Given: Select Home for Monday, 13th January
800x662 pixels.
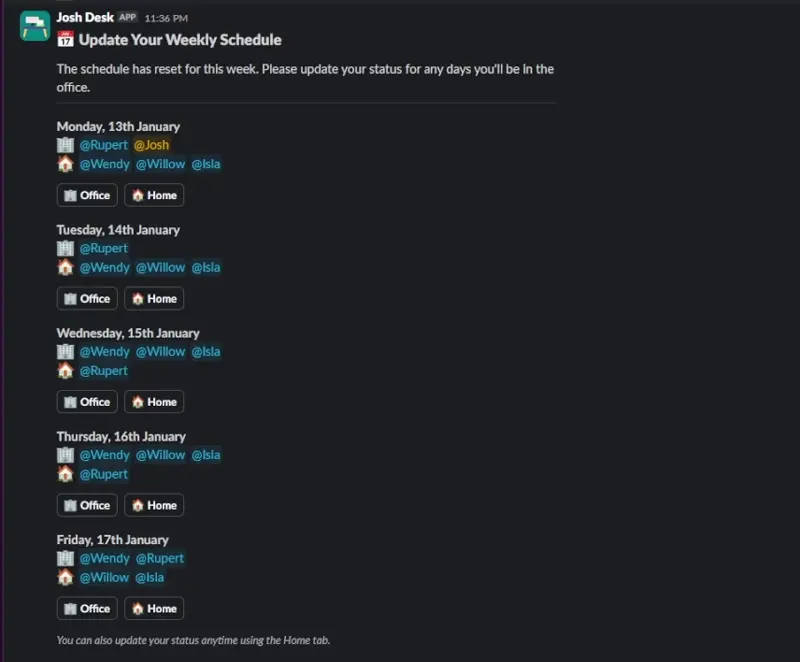Looking at the screenshot, I should [x=154, y=195].
